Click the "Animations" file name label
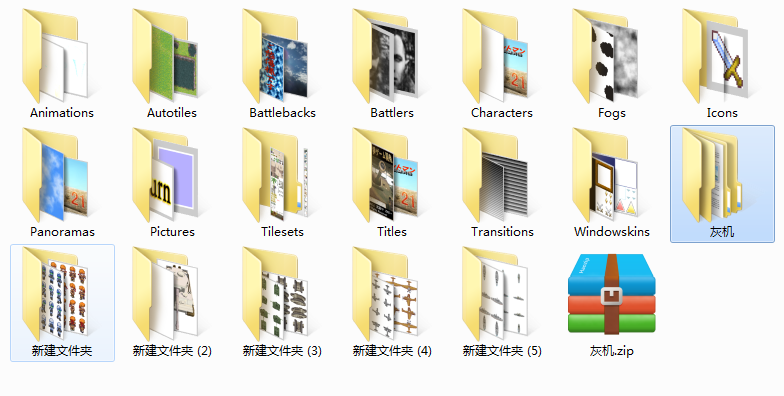 (62, 113)
